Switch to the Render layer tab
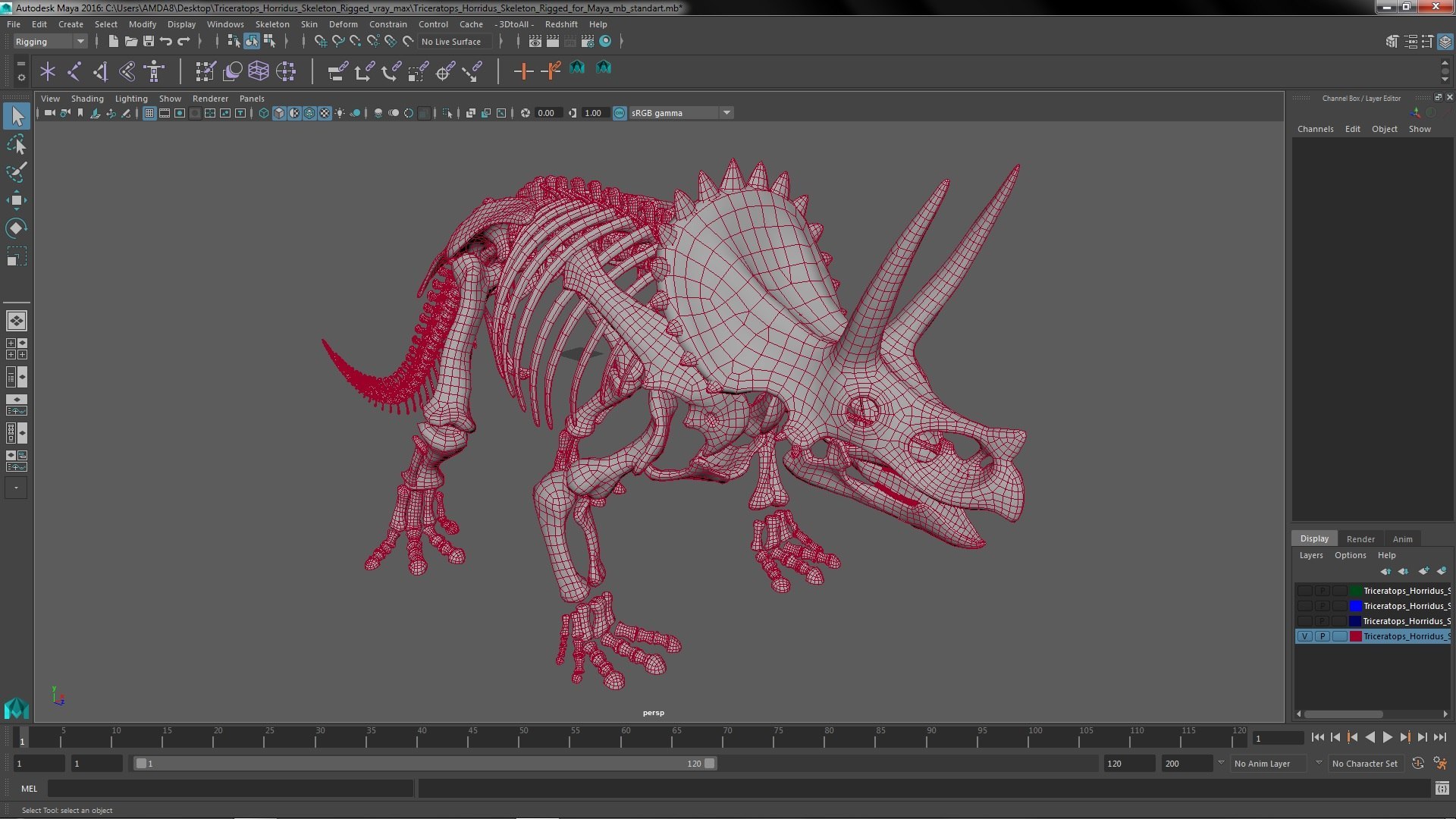1456x819 pixels. click(x=1360, y=539)
